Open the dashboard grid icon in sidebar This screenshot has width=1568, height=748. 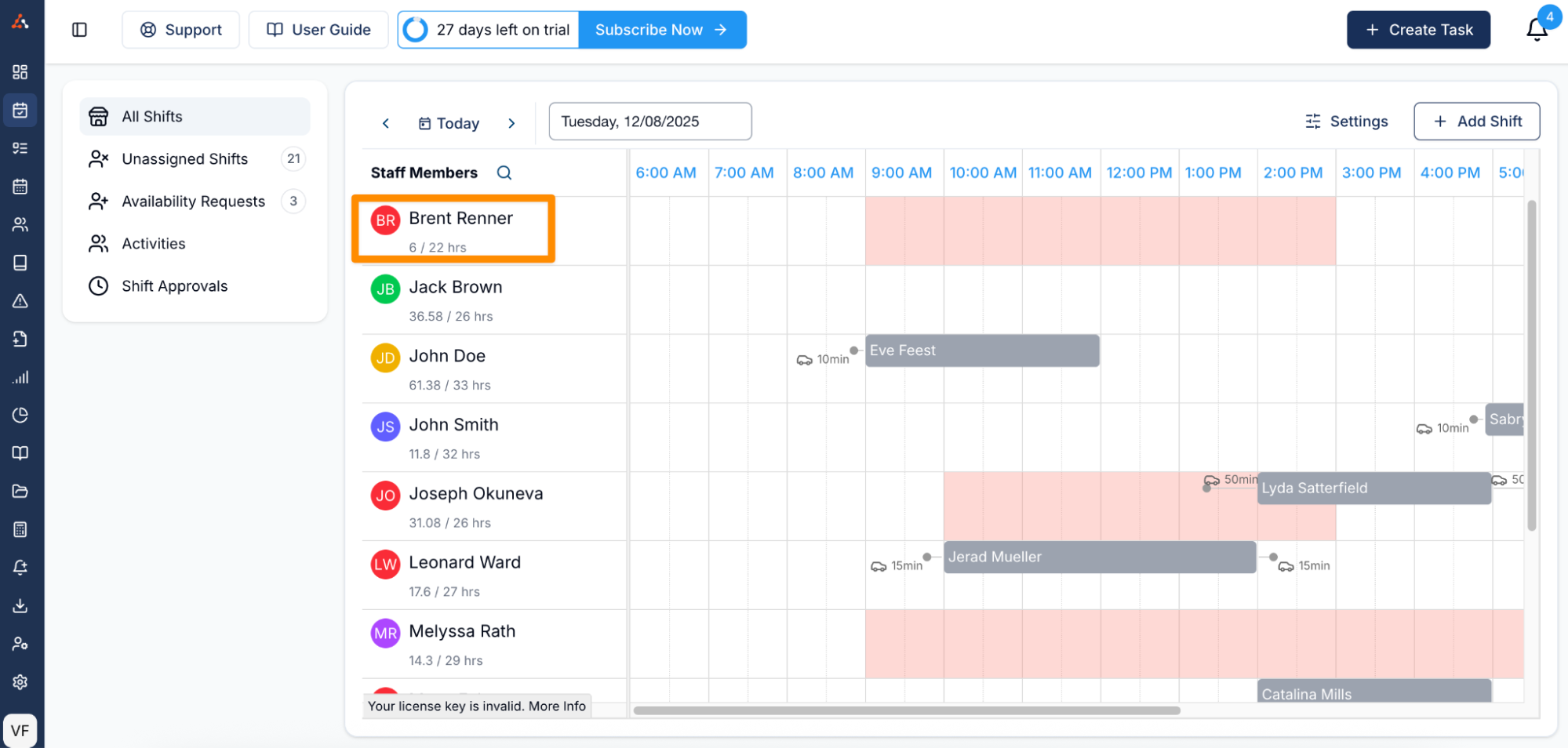20,72
